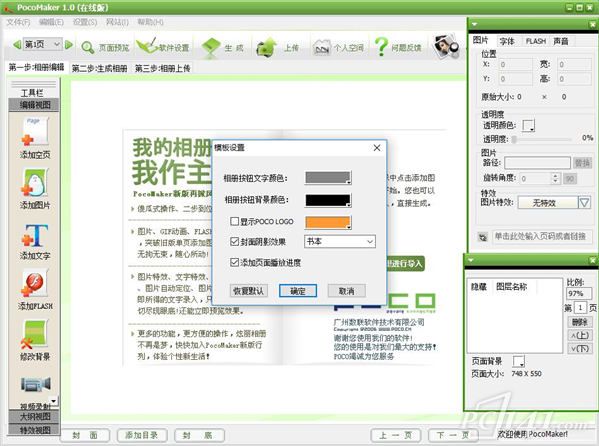Open 设置(S) menu
The width and height of the screenshot is (599, 446).
click(x=85, y=22)
